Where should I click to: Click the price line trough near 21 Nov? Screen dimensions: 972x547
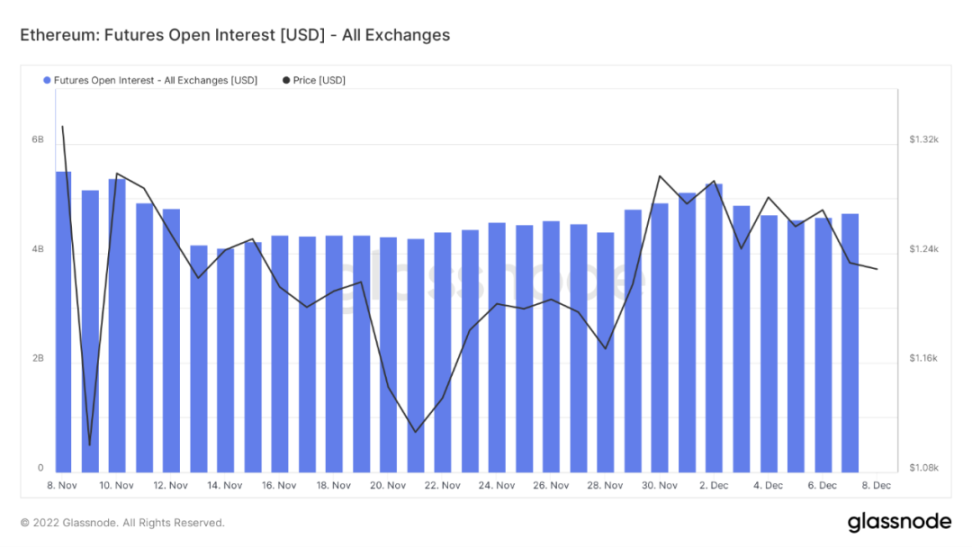(x=415, y=432)
